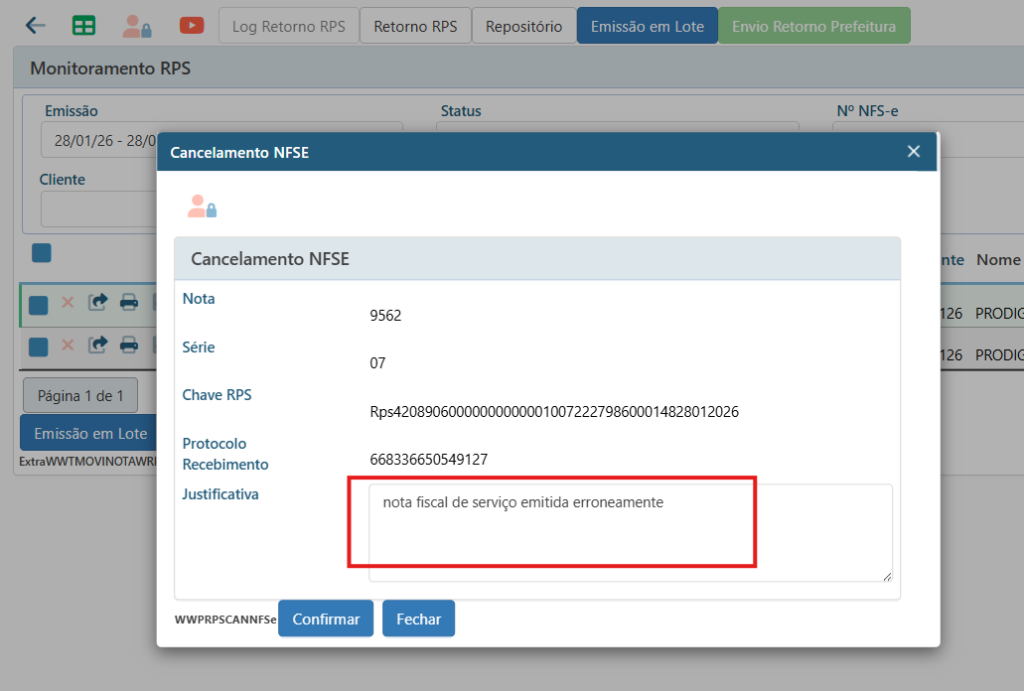Image resolution: width=1024 pixels, height=691 pixels.
Task: Click the share icon in second row
Action: [x=98, y=346]
